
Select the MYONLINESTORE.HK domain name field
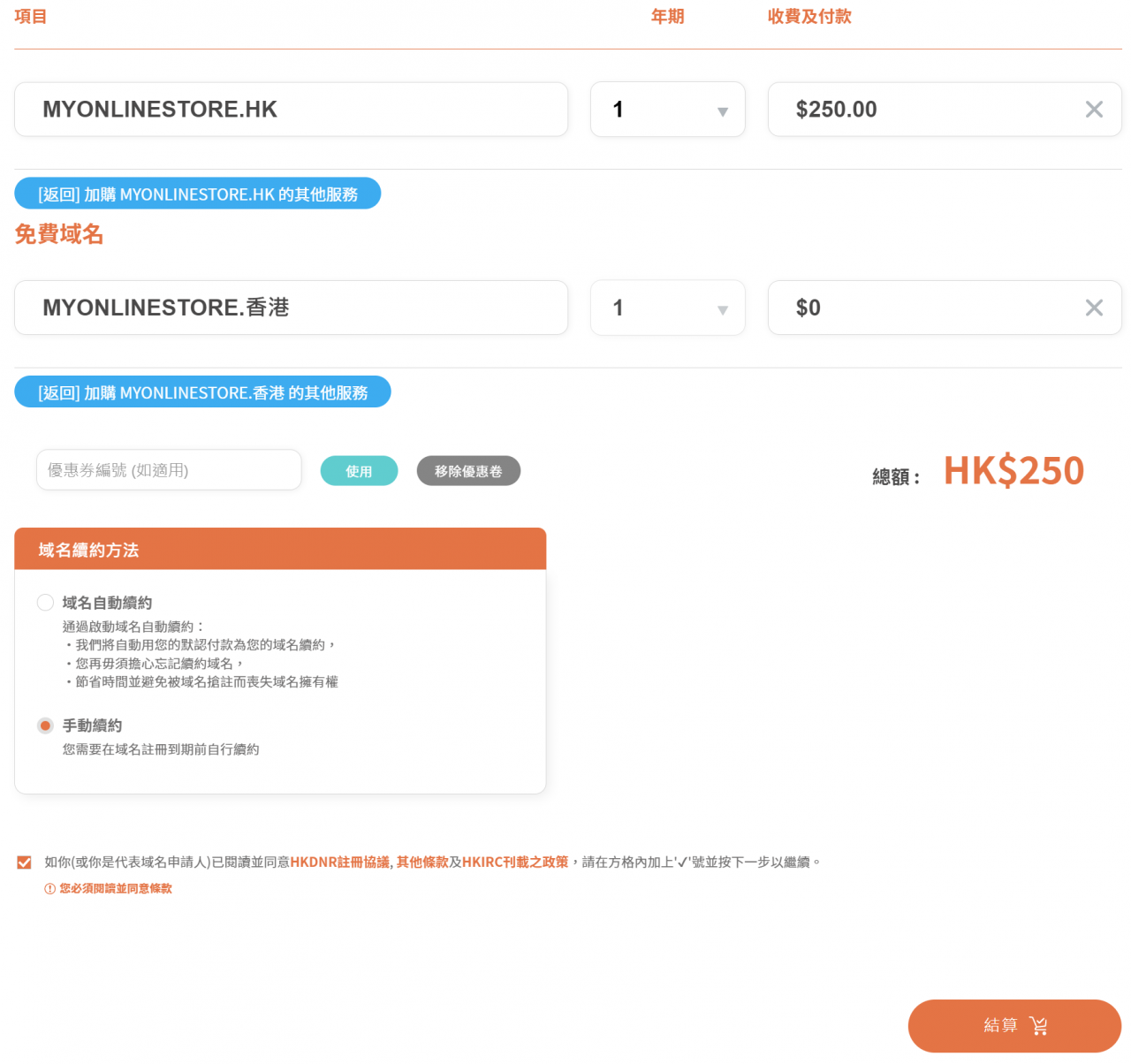click(291, 109)
